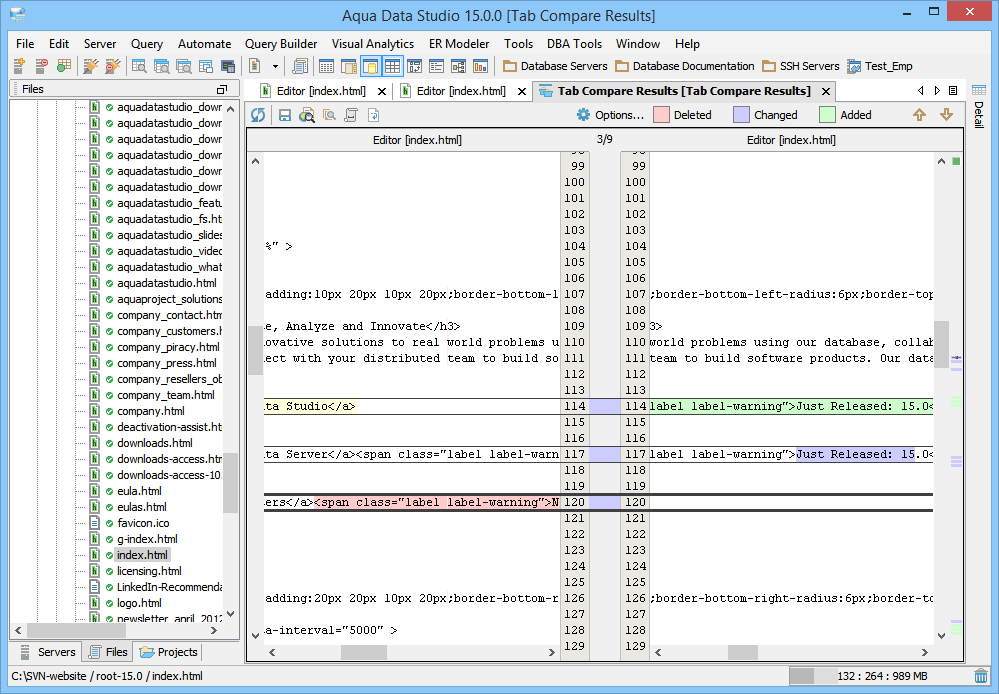Switch to the Projects tab
Screen dimensions: 999x694
(x=169, y=652)
